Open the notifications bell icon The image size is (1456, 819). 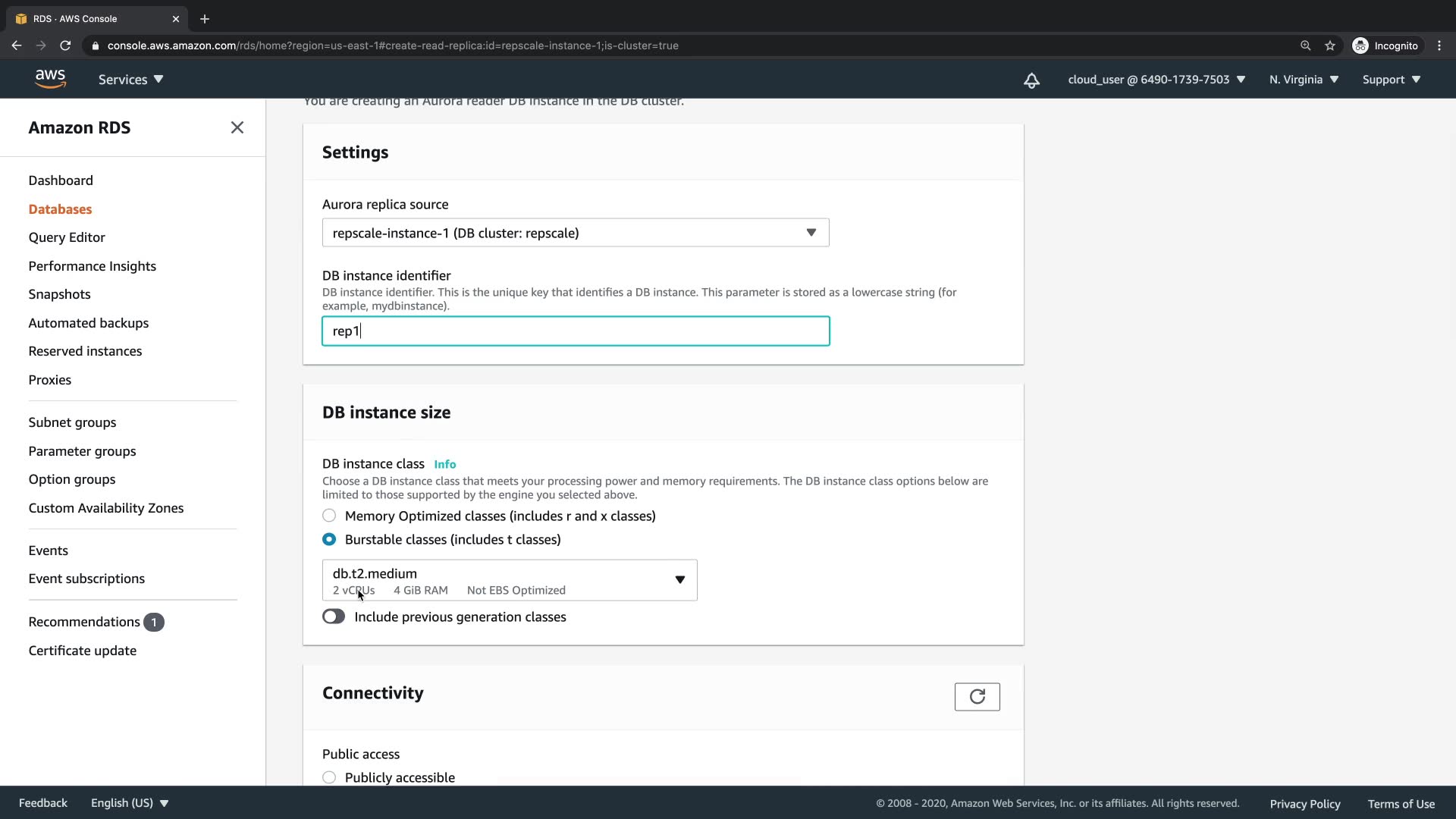tap(1031, 80)
